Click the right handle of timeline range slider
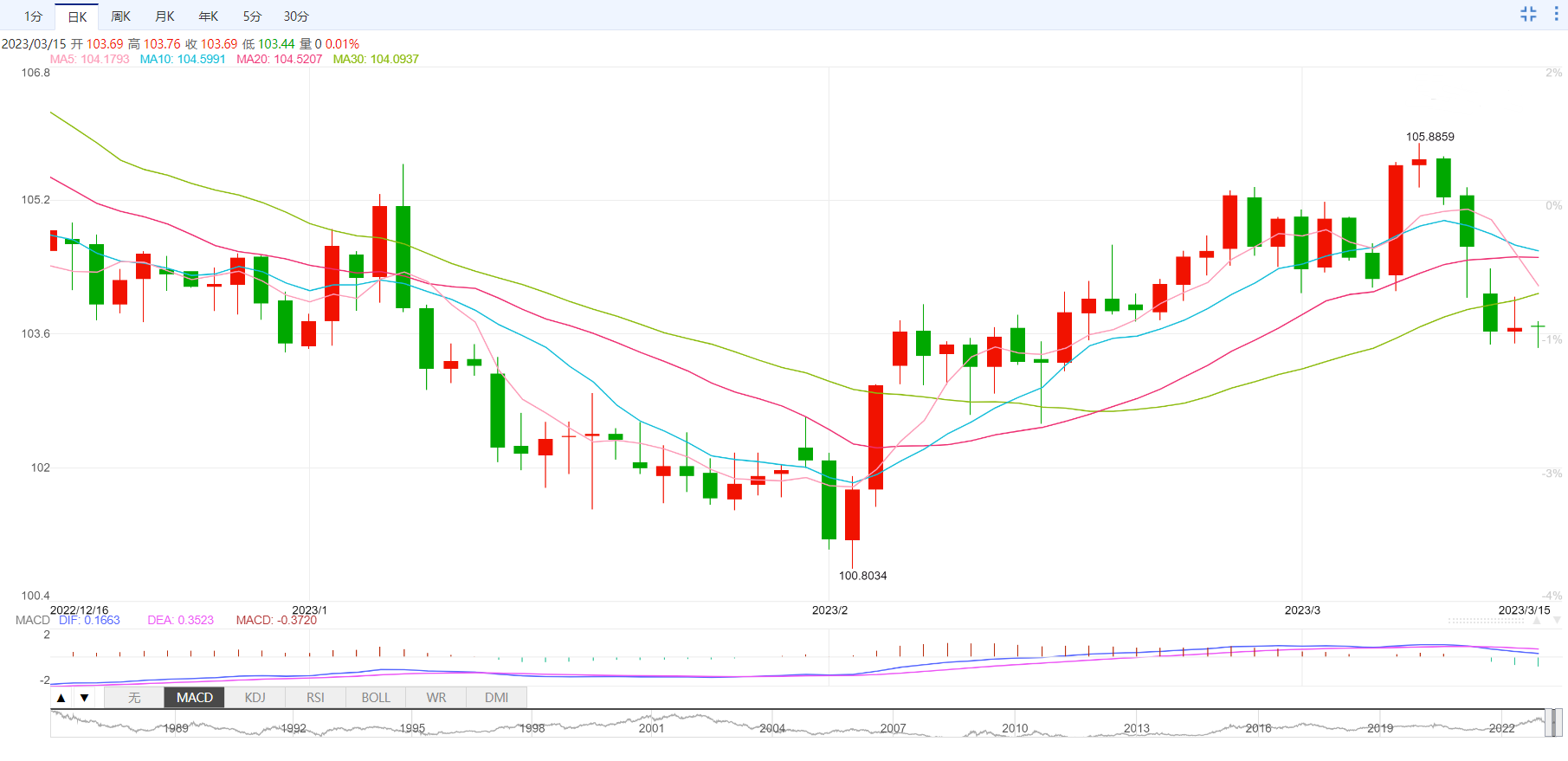 click(1558, 723)
